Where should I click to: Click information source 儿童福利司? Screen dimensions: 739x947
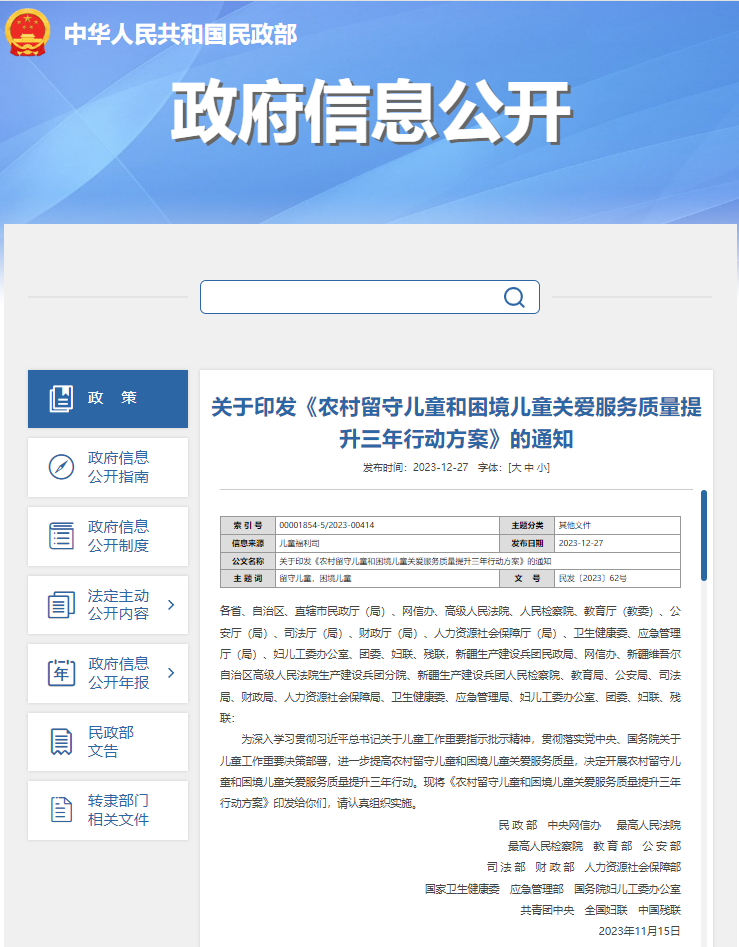pyautogui.click(x=299, y=543)
